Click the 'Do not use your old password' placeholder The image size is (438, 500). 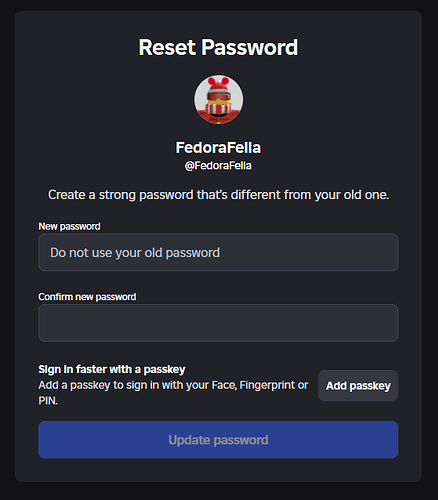click(135, 253)
